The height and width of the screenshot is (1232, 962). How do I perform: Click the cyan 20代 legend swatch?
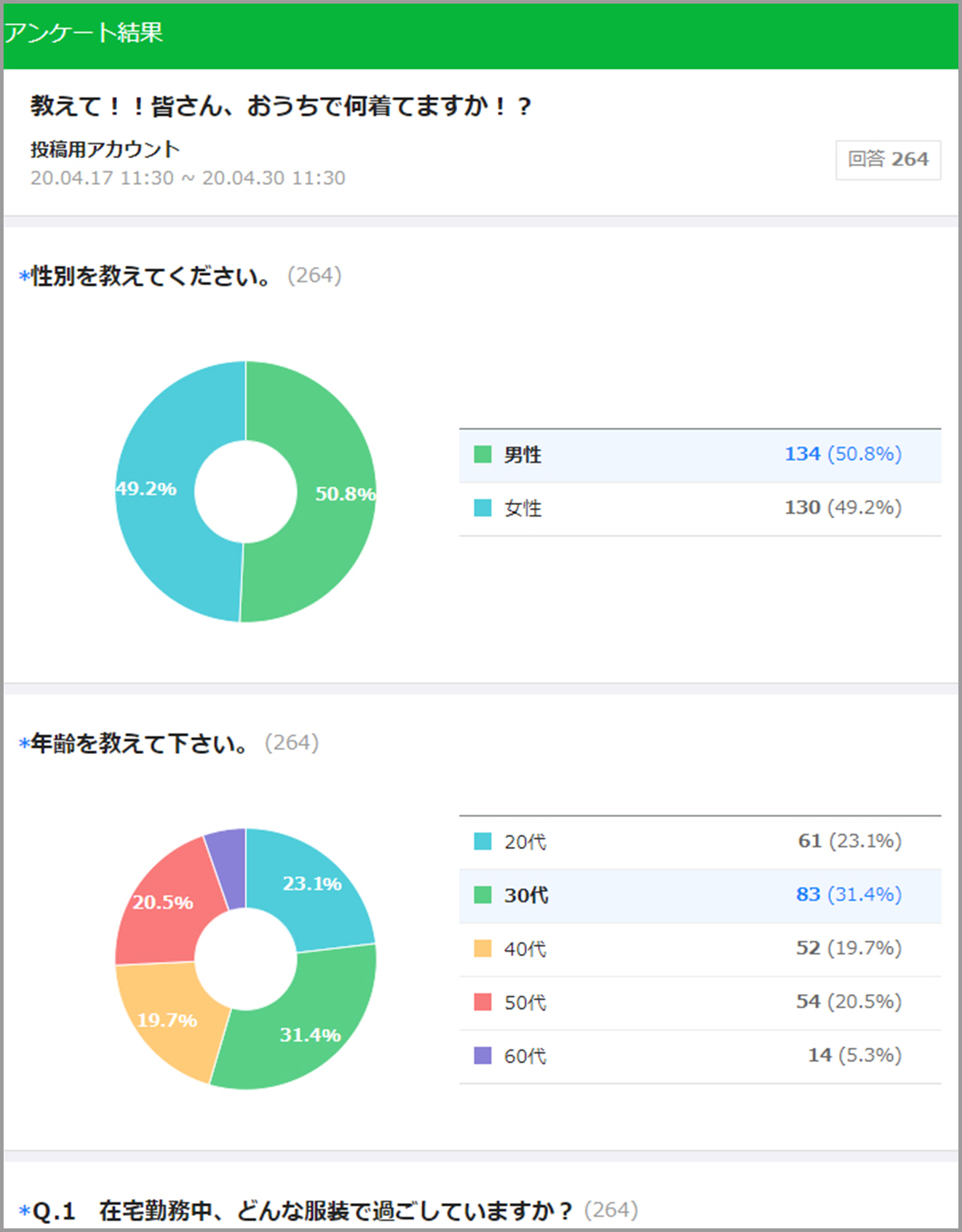point(482,842)
